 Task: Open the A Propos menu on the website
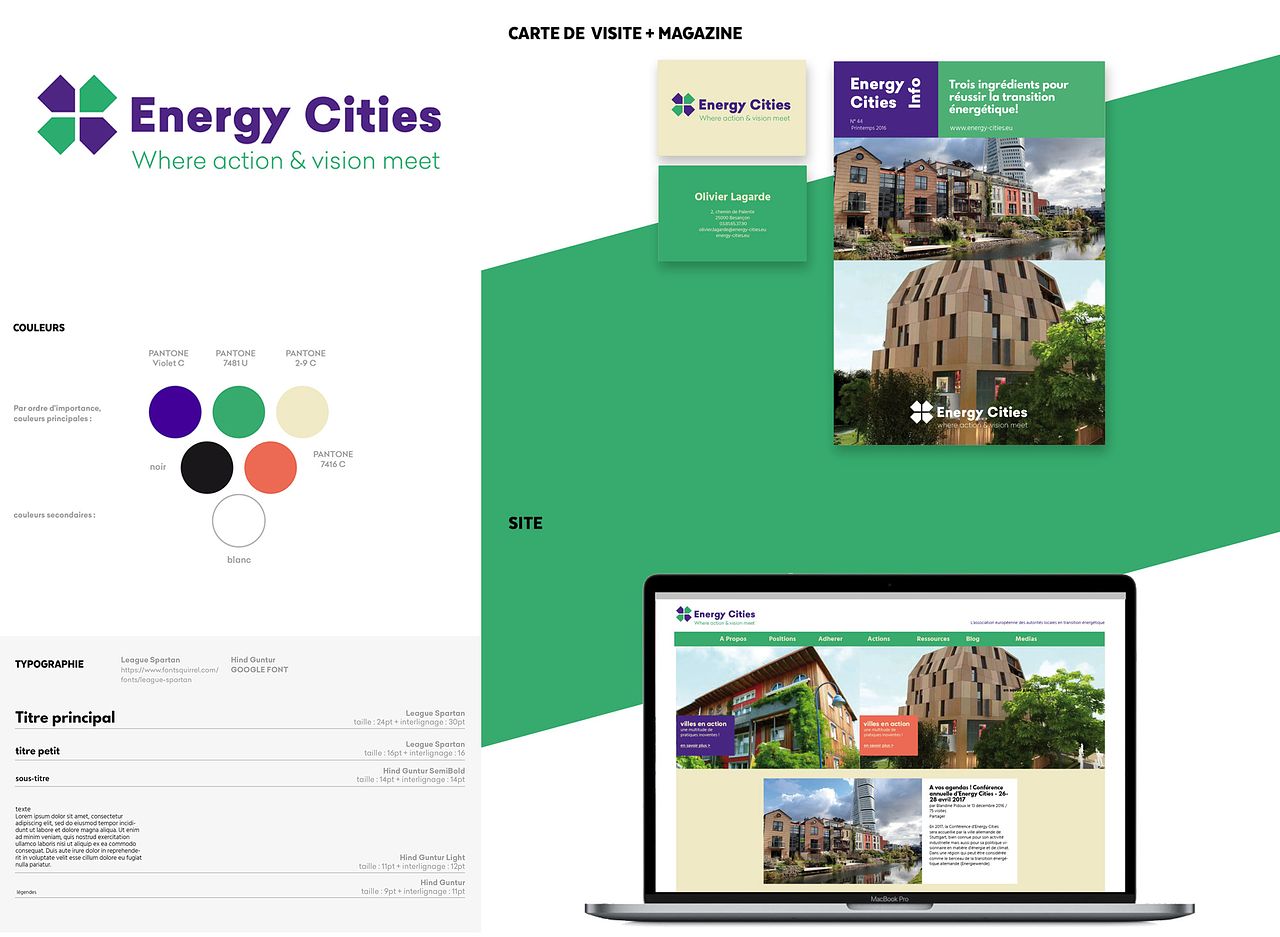[x=733, y=639]
